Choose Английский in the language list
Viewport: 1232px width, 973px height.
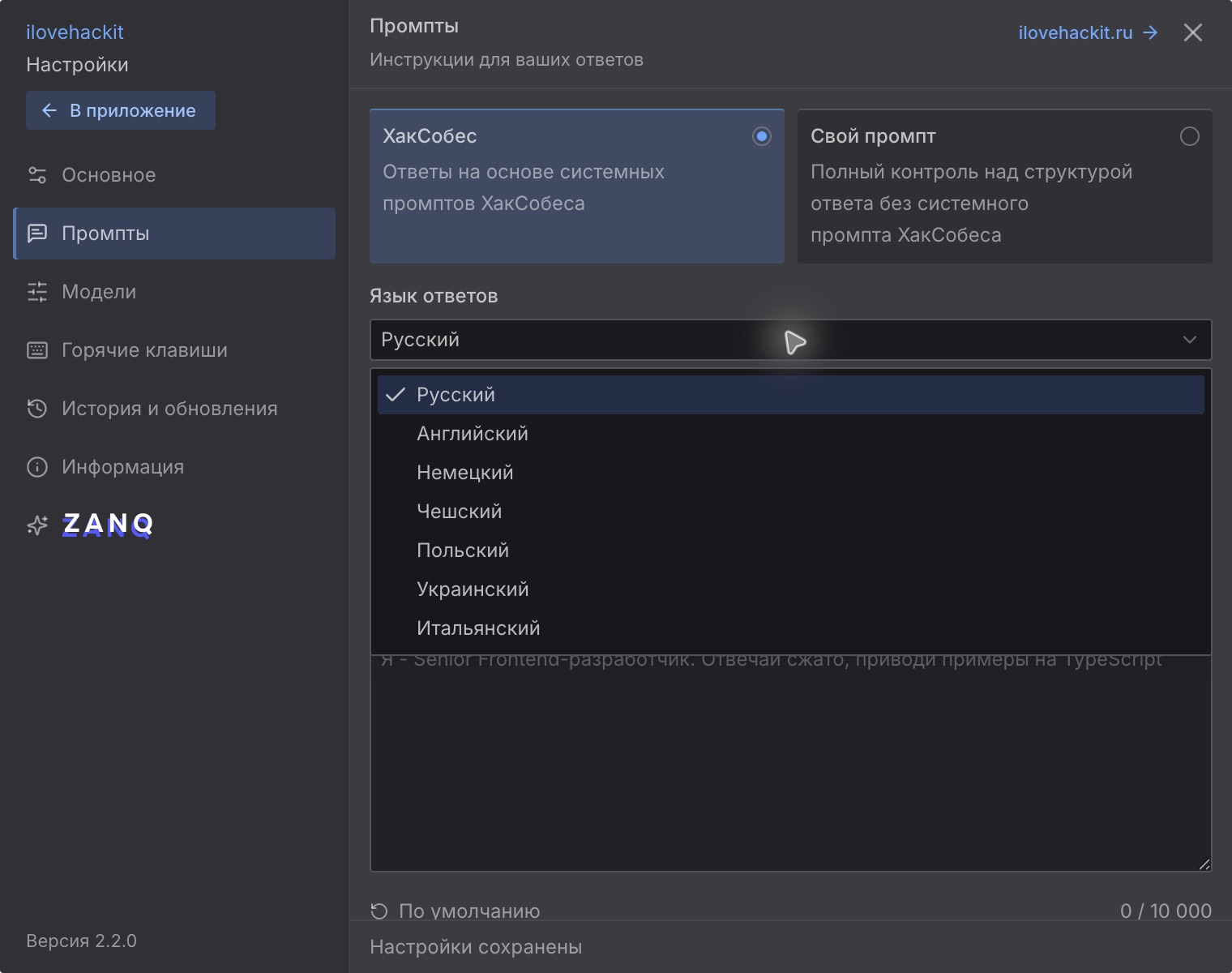coord(791,434)
